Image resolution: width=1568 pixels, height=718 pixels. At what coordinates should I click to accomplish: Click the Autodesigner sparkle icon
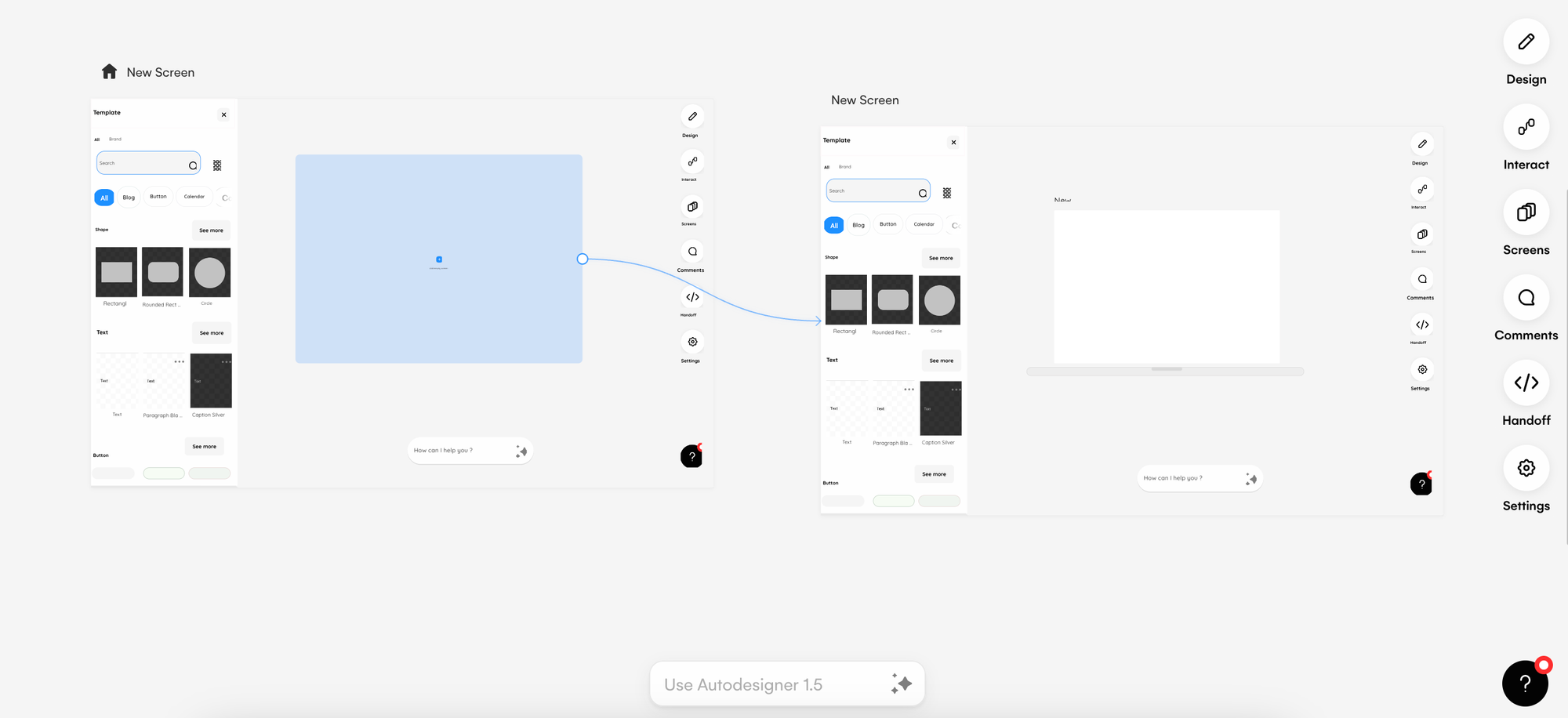[901, 684]
